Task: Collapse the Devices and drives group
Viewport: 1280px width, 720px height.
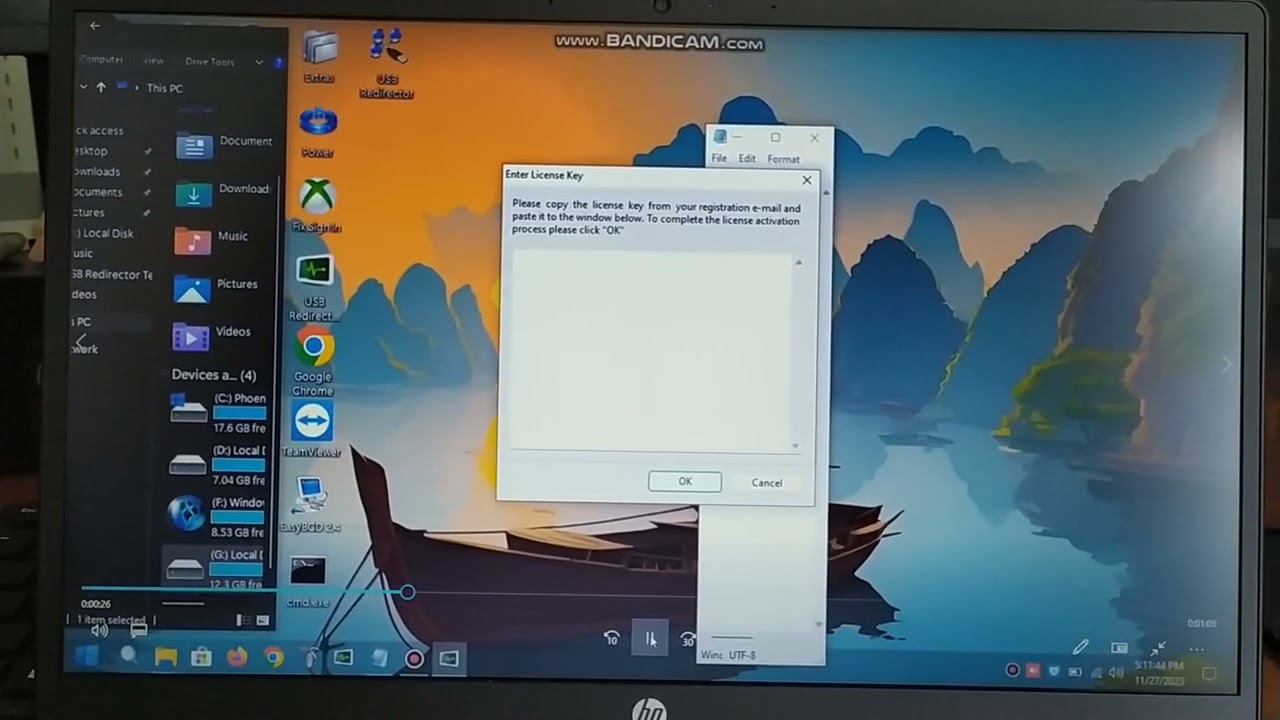Action: [213, 375]
